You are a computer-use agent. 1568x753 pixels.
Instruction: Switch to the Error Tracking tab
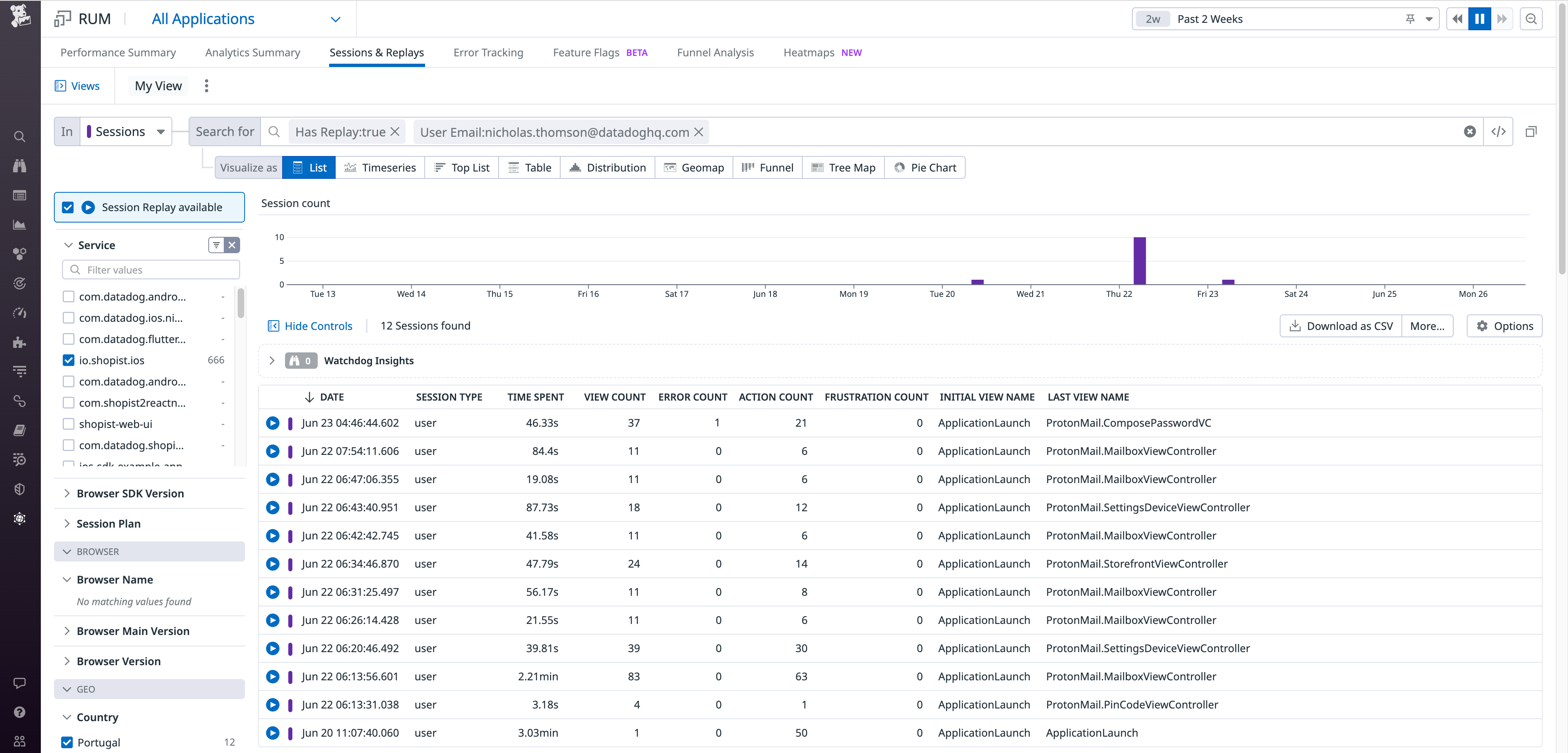click(488, 52)
